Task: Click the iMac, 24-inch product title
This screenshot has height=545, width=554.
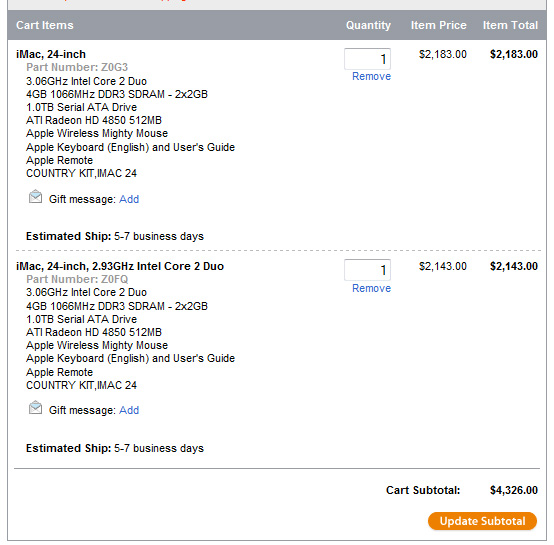Action: [51, 54]
